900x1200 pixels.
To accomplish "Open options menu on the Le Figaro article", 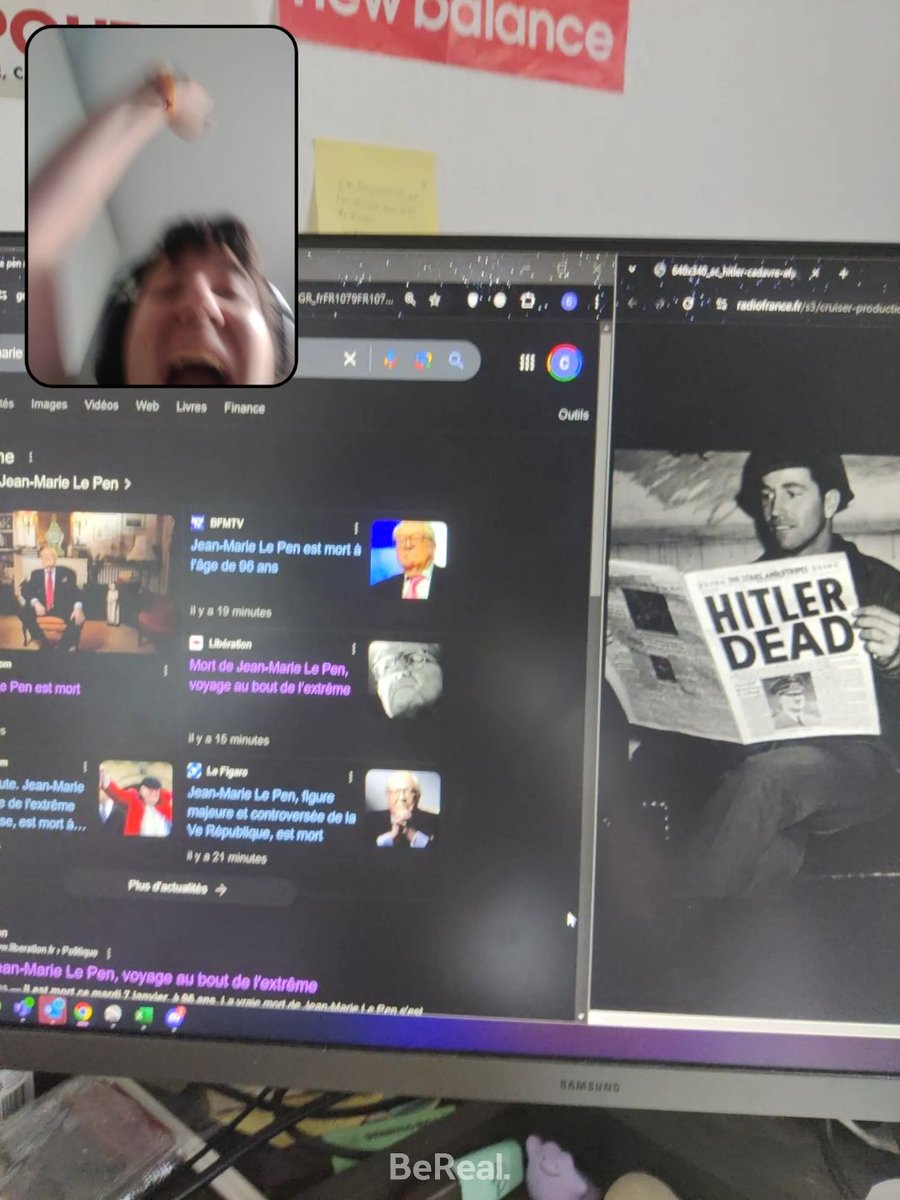I will (351, 777).
